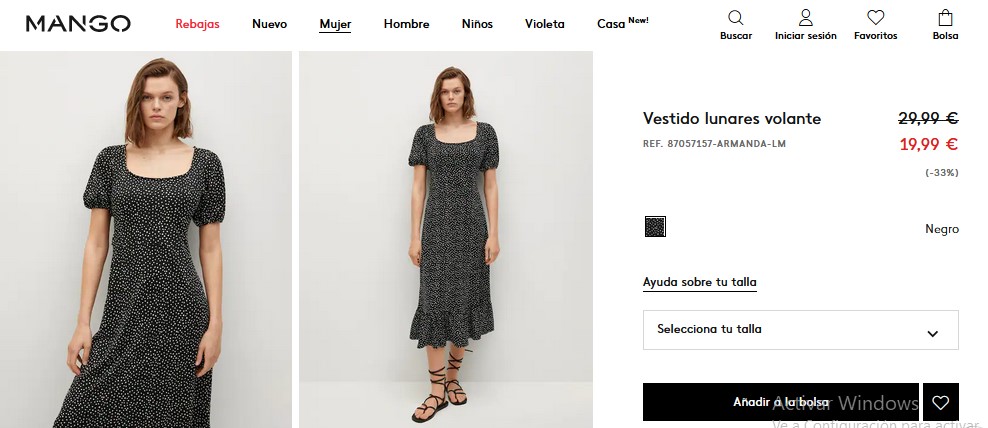The height and width of the screenshot is (428, 988).
Task: Select the Mujer menu item
Action: (335, 24)
